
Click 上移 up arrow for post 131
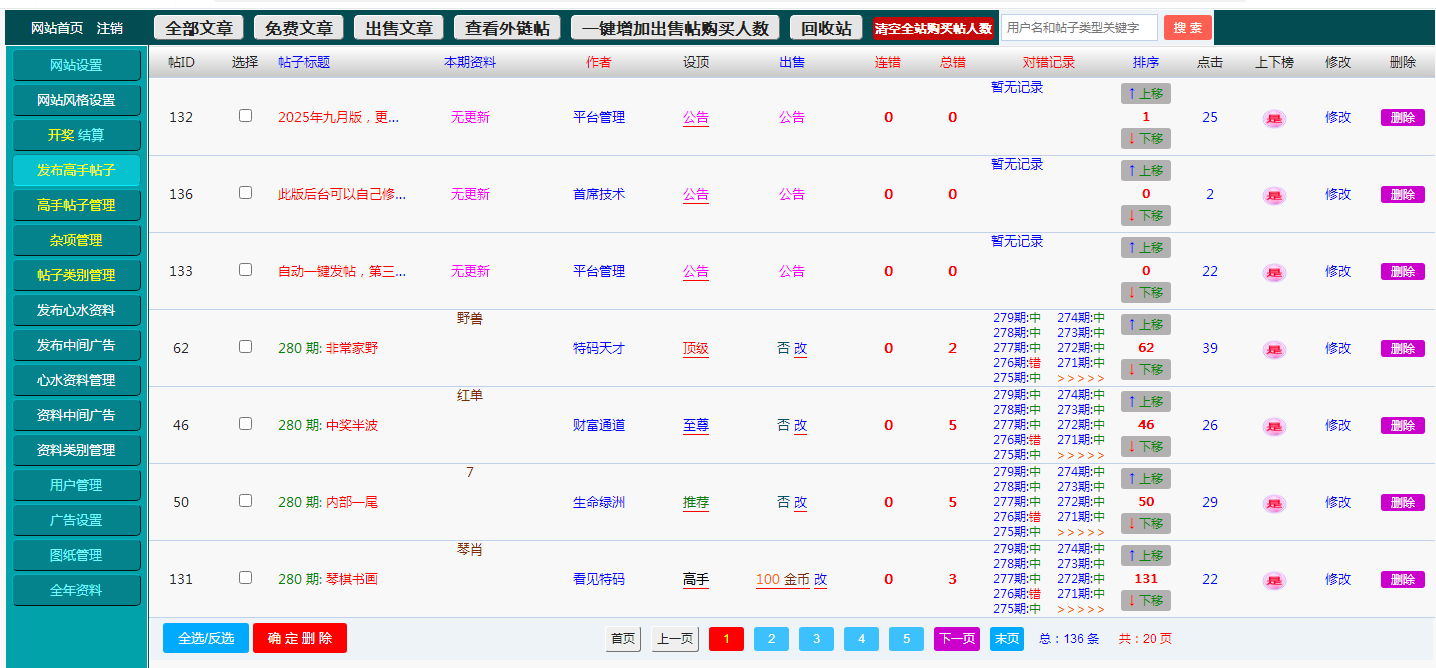(x=1145, y=556)
